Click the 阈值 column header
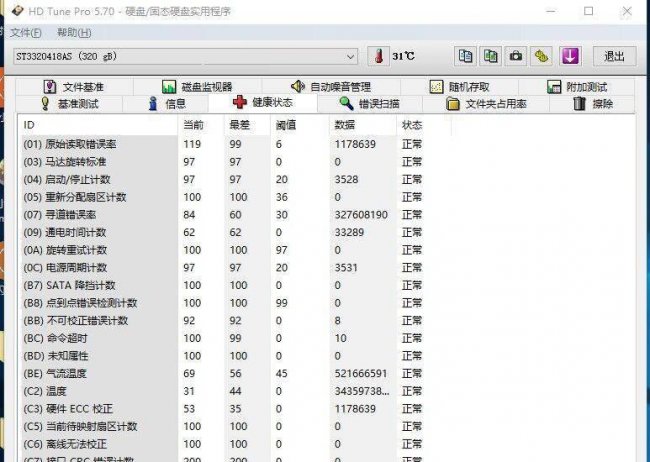650x462 pixels. pyautogui.click(x=301, y=125)
